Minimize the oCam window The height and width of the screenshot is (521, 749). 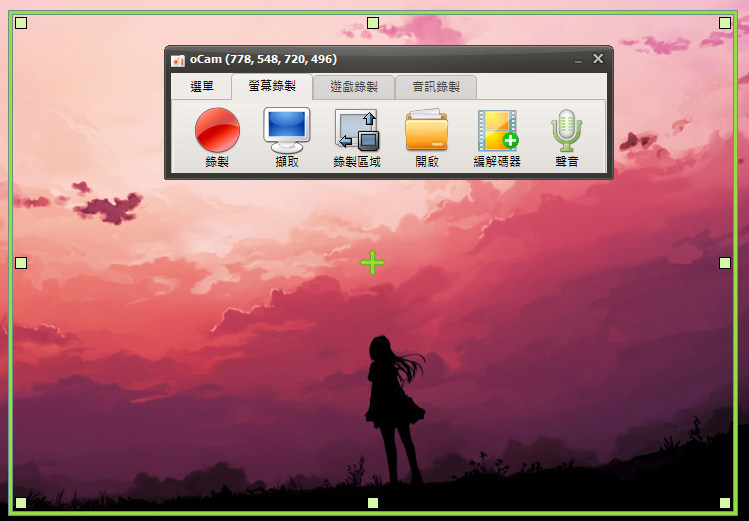click(x=578, y=60)
